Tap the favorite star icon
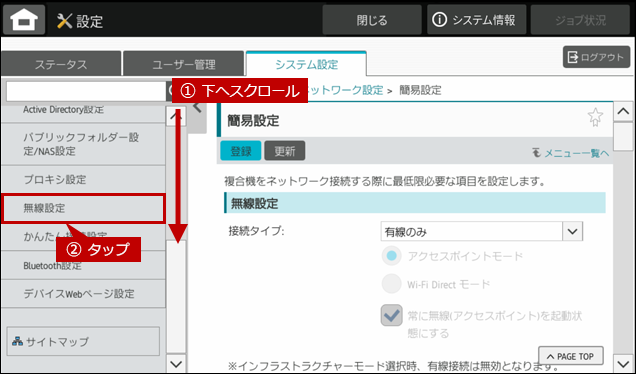This screenshot has width=636, height=374. click(x=595, y=117)
